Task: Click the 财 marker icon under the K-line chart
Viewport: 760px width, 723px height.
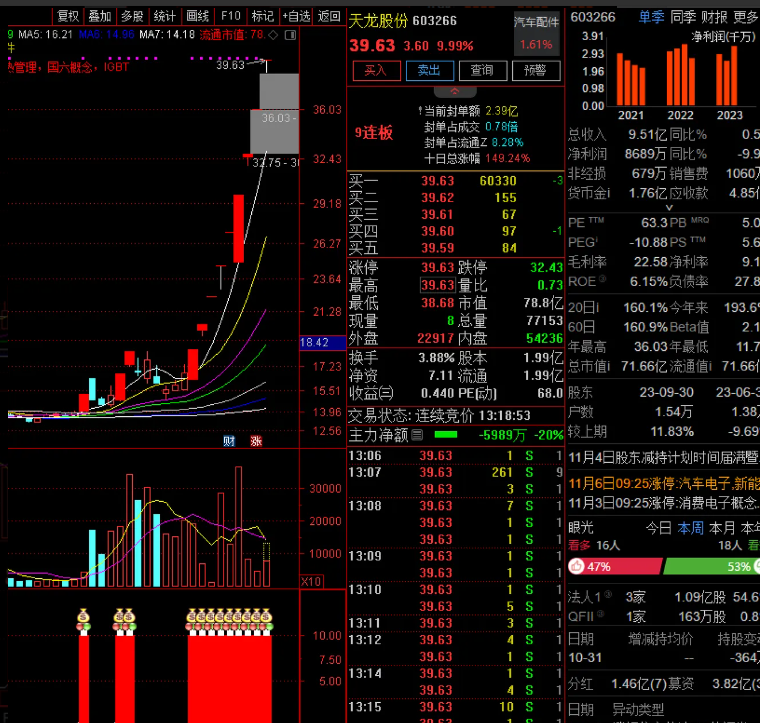Action: coord(228,441)
